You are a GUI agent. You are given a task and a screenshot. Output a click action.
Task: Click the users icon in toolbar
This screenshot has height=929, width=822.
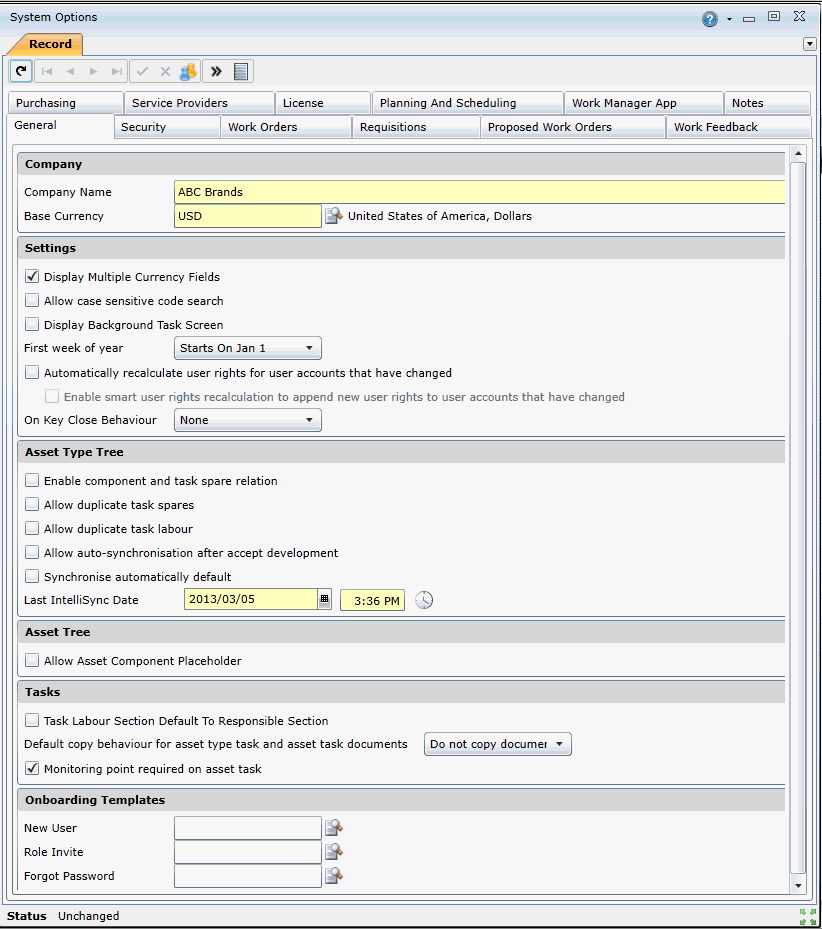tap(188, 72)
